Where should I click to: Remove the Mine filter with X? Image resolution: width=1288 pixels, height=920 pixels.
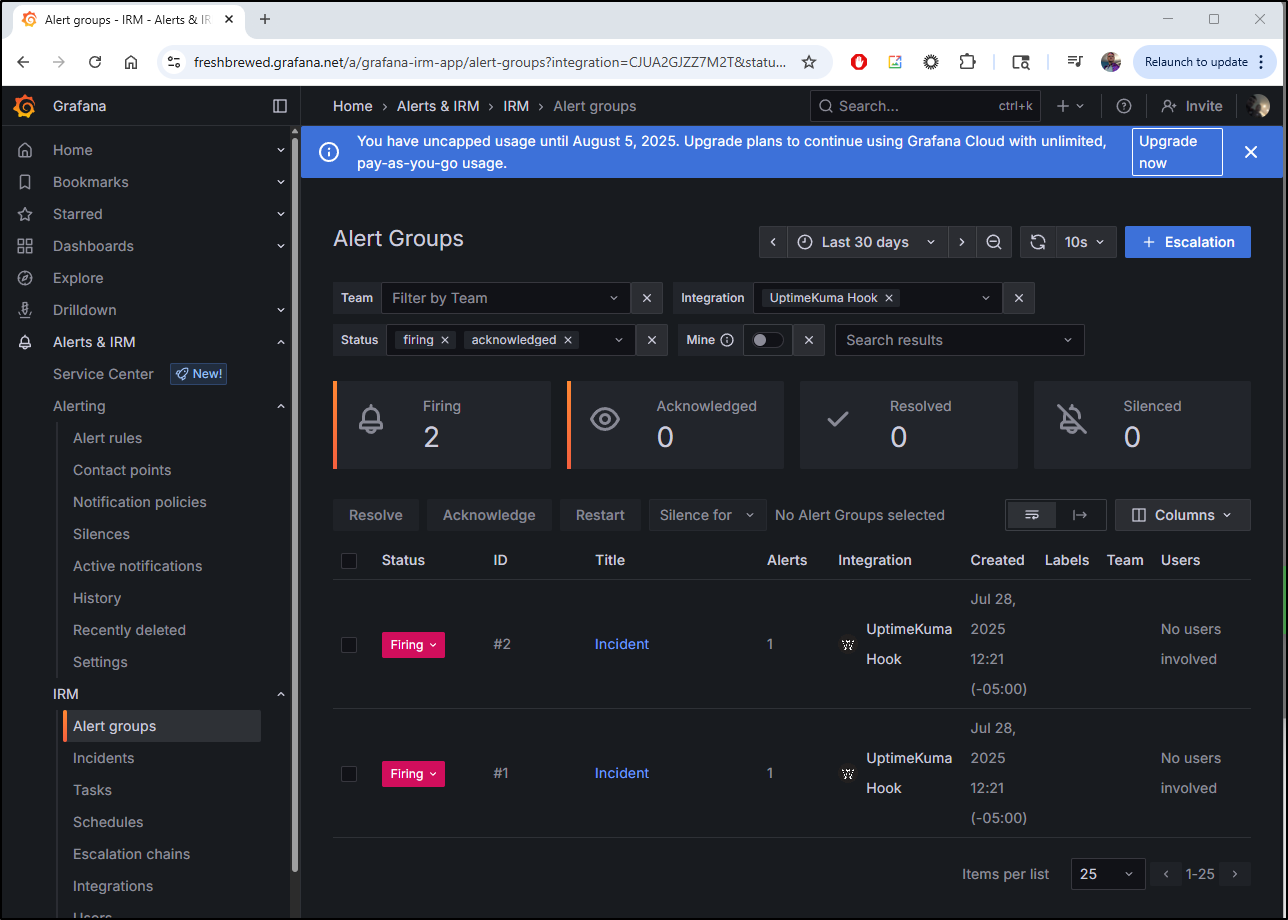[x=809, y=340]
